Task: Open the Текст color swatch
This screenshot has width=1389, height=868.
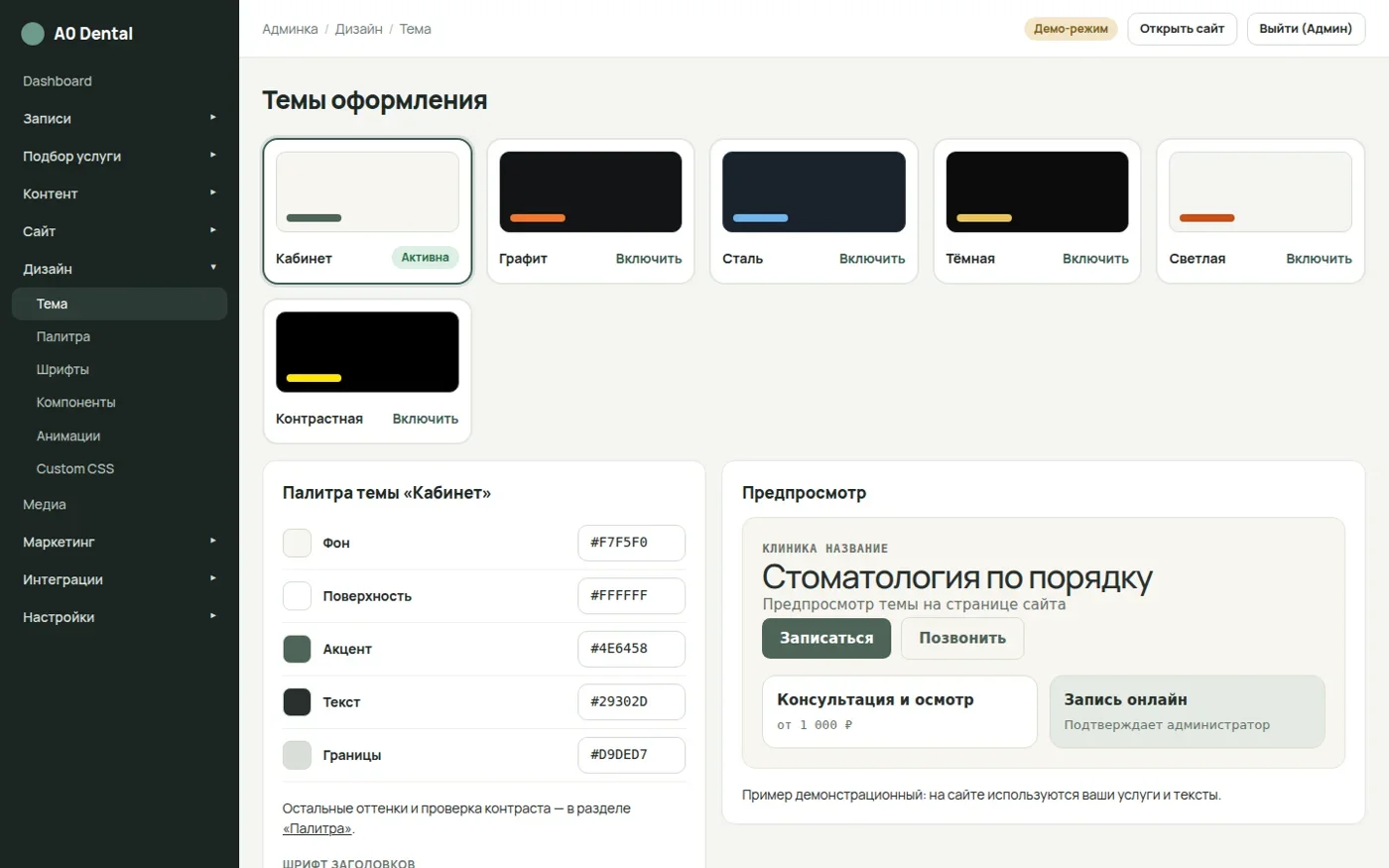Action: point(297,702)
